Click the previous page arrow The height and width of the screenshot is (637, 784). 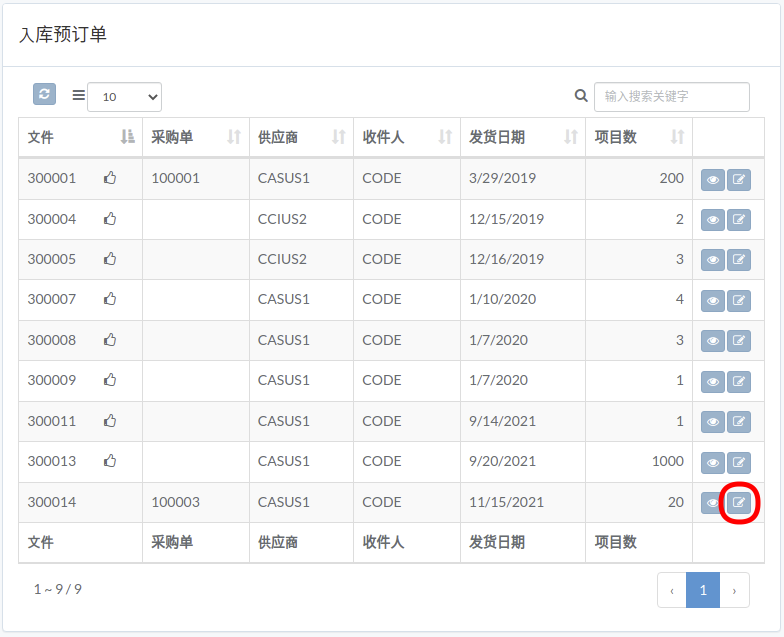coord(672,590)
